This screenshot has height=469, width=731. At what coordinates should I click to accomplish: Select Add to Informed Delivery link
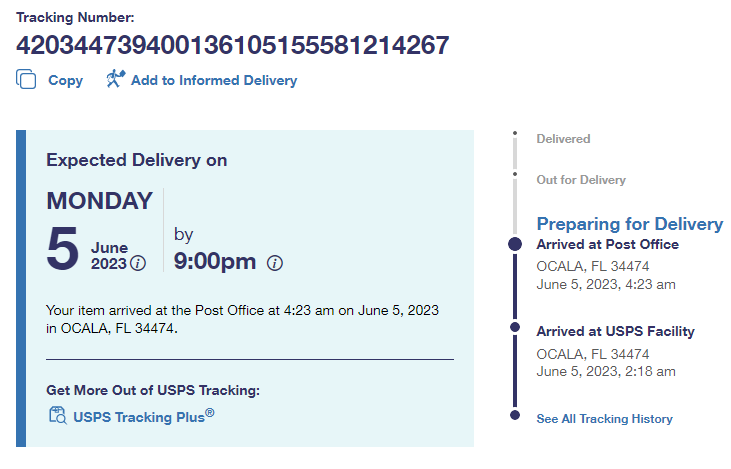[x=213, y=81]
